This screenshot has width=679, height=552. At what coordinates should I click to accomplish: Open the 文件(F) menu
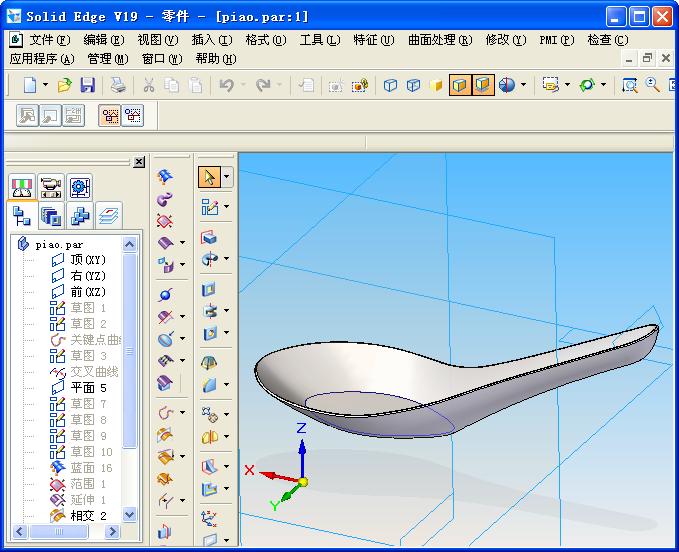pos(49,40)
